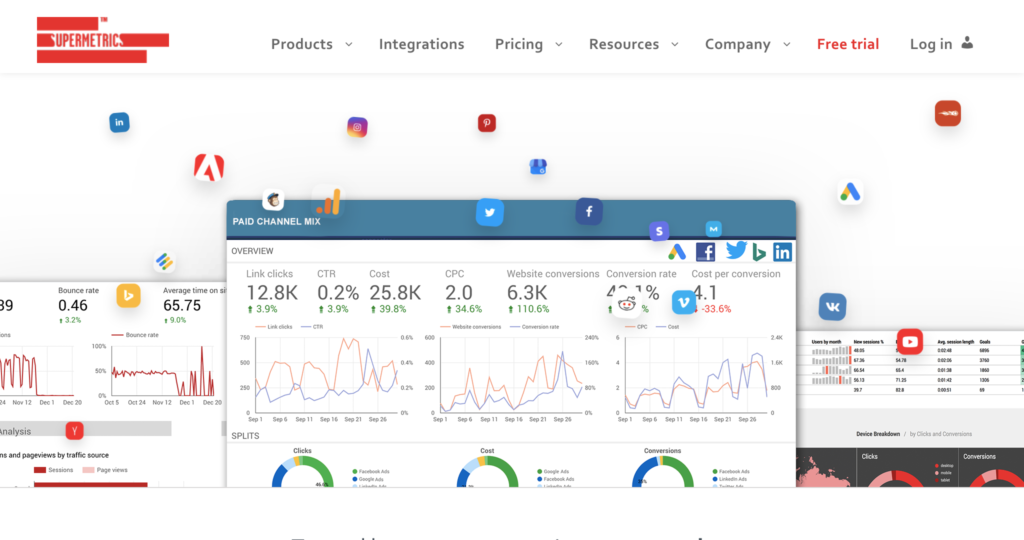Click the YouTube play icon
Image resolution: width=1024 pixels, height=540 pixels.
909,340
